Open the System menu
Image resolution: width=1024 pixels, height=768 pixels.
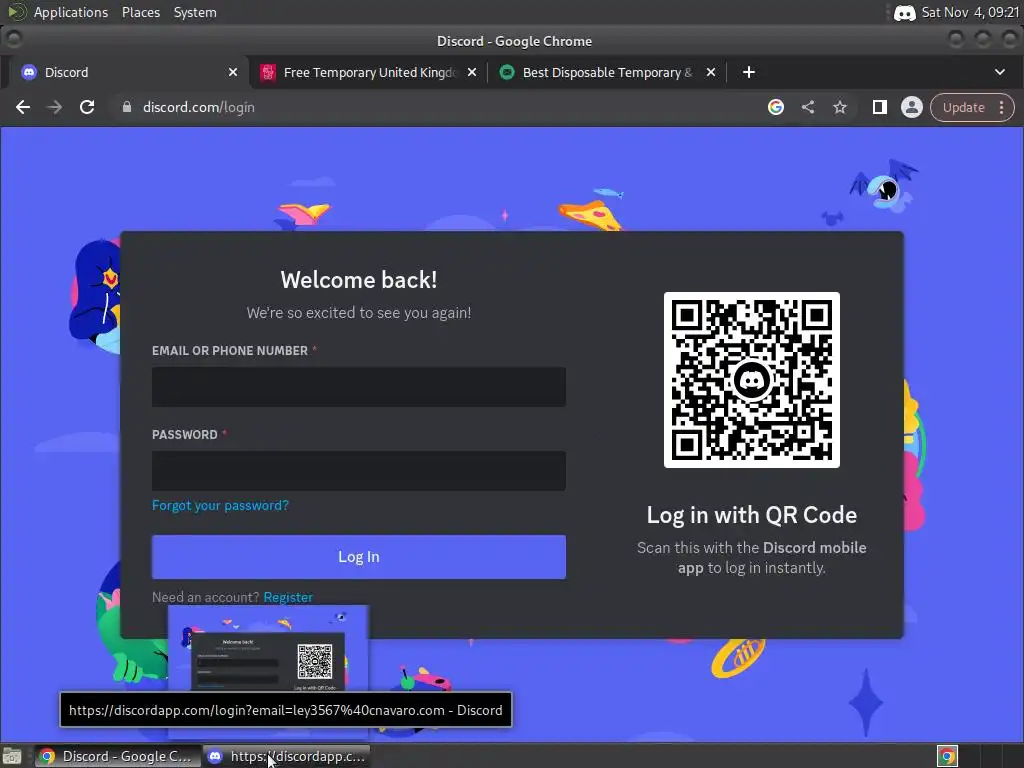point(195,12)
